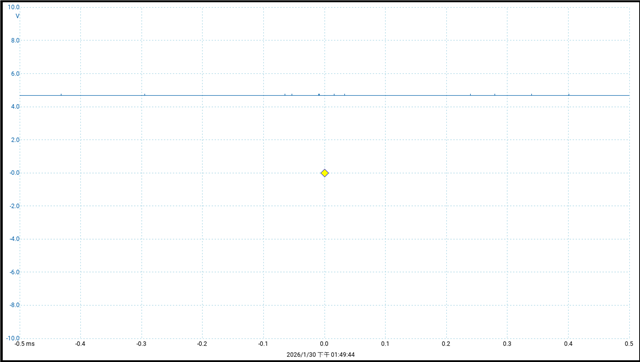Click the -0.4 time axis label
This screenshot has width=640, height=362.
80,344
